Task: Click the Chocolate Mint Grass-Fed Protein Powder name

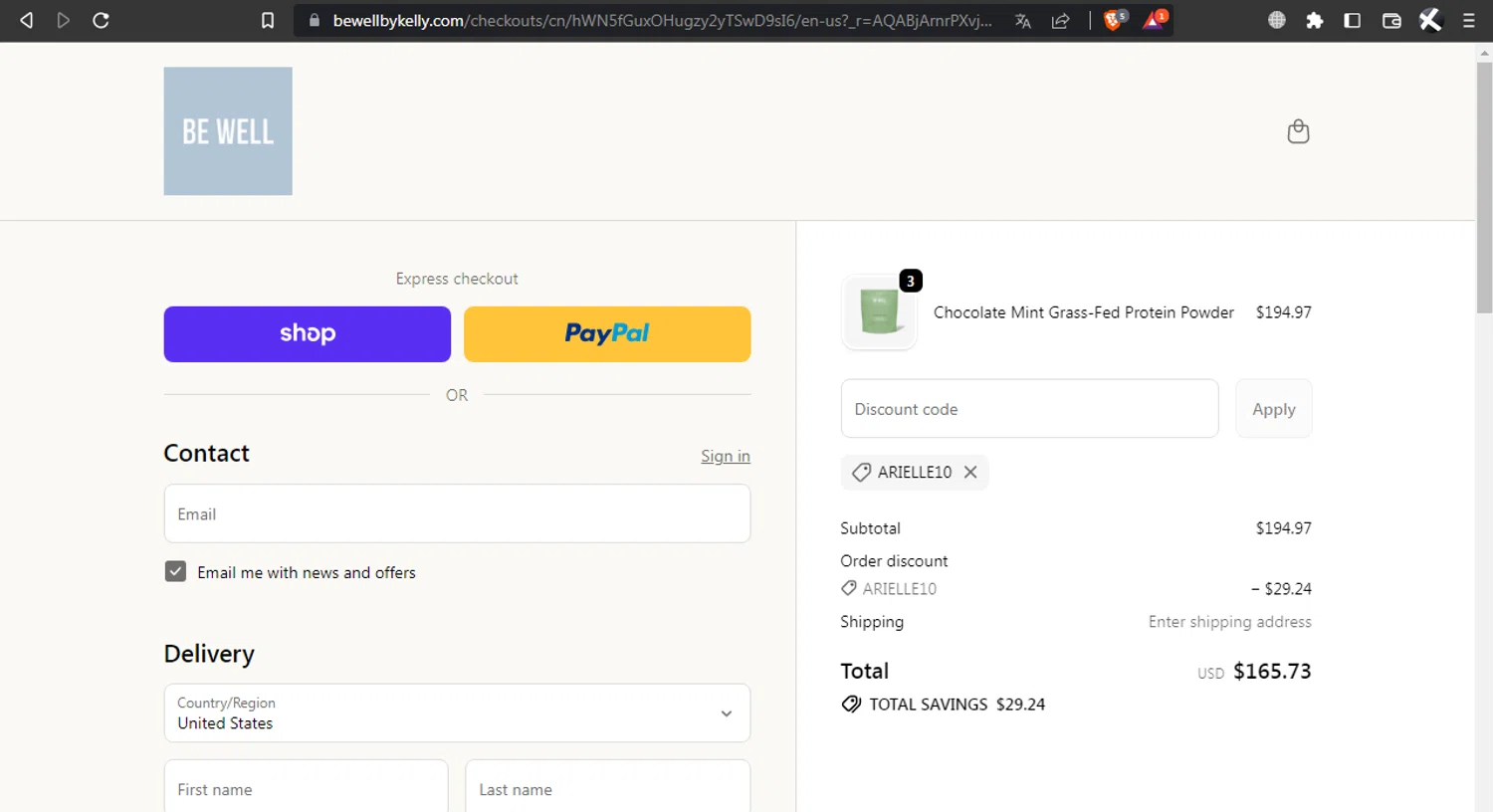Action: 1084,312
